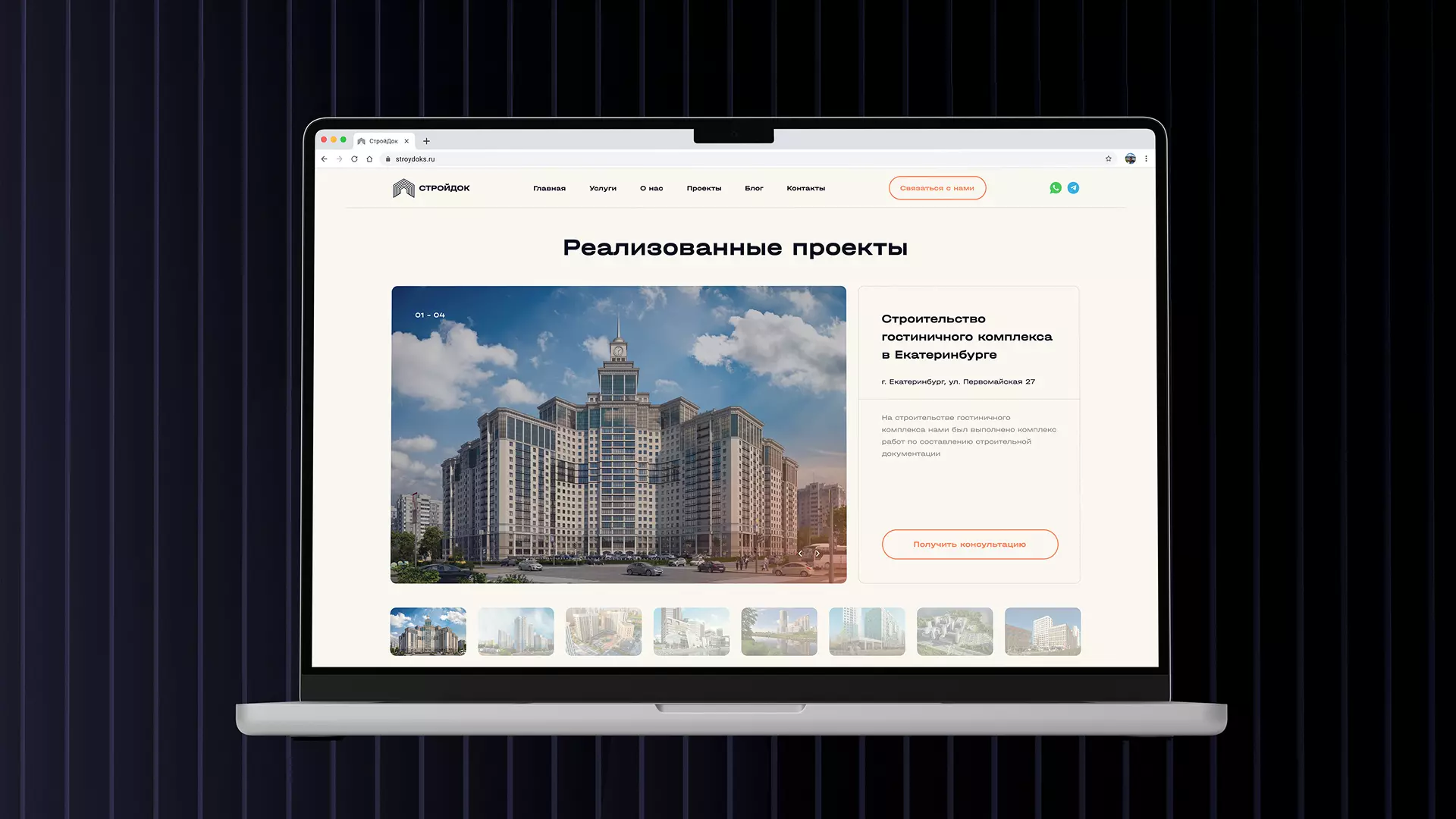Show previous slide with left chevron
Image resolution: width=1456 pixels, height=819 pixels.
[x=800, y=554]
